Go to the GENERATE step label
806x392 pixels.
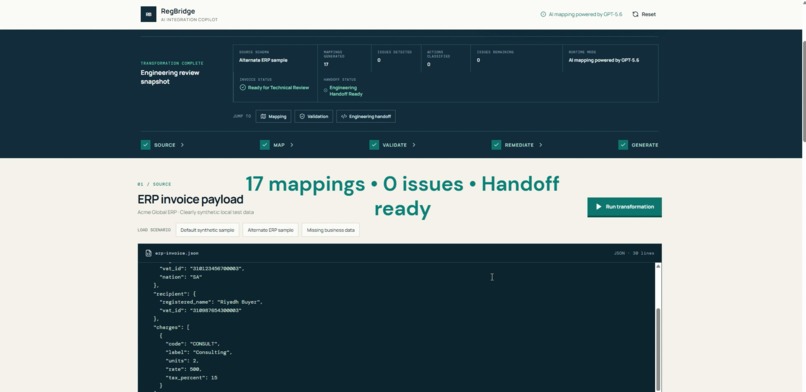(x=645, y=145)
